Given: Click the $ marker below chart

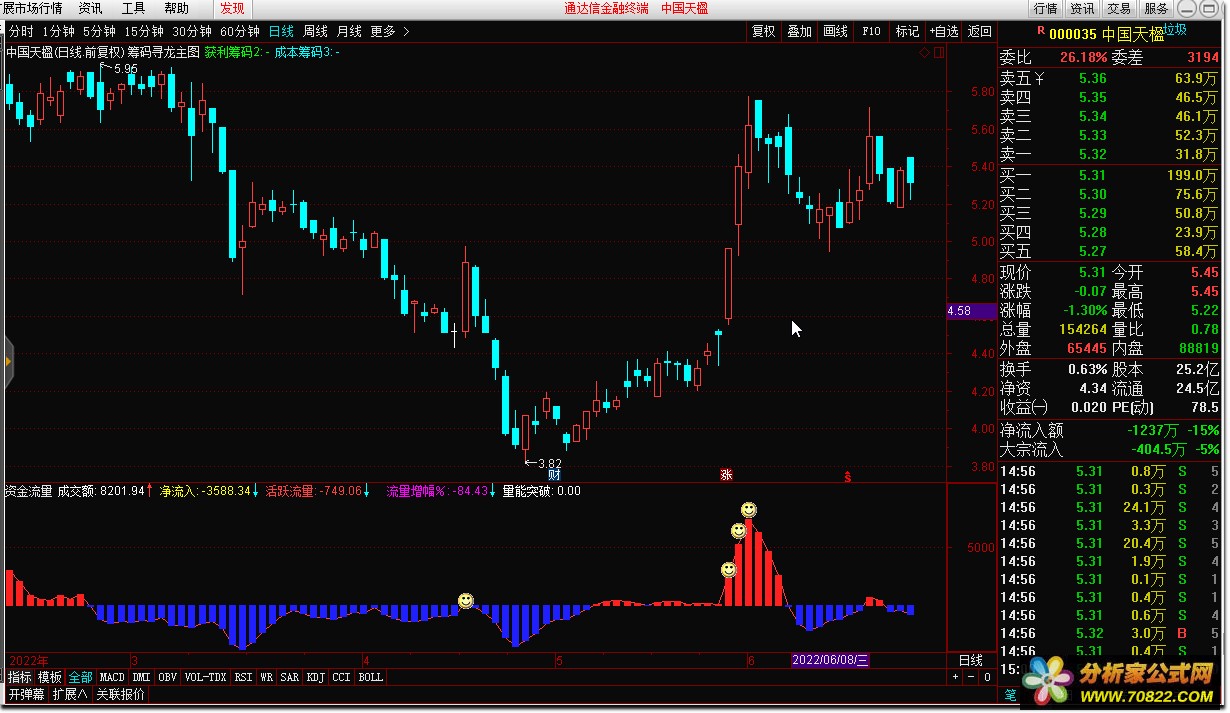Looking at the screenshot, I should click(x=848, y=475).
